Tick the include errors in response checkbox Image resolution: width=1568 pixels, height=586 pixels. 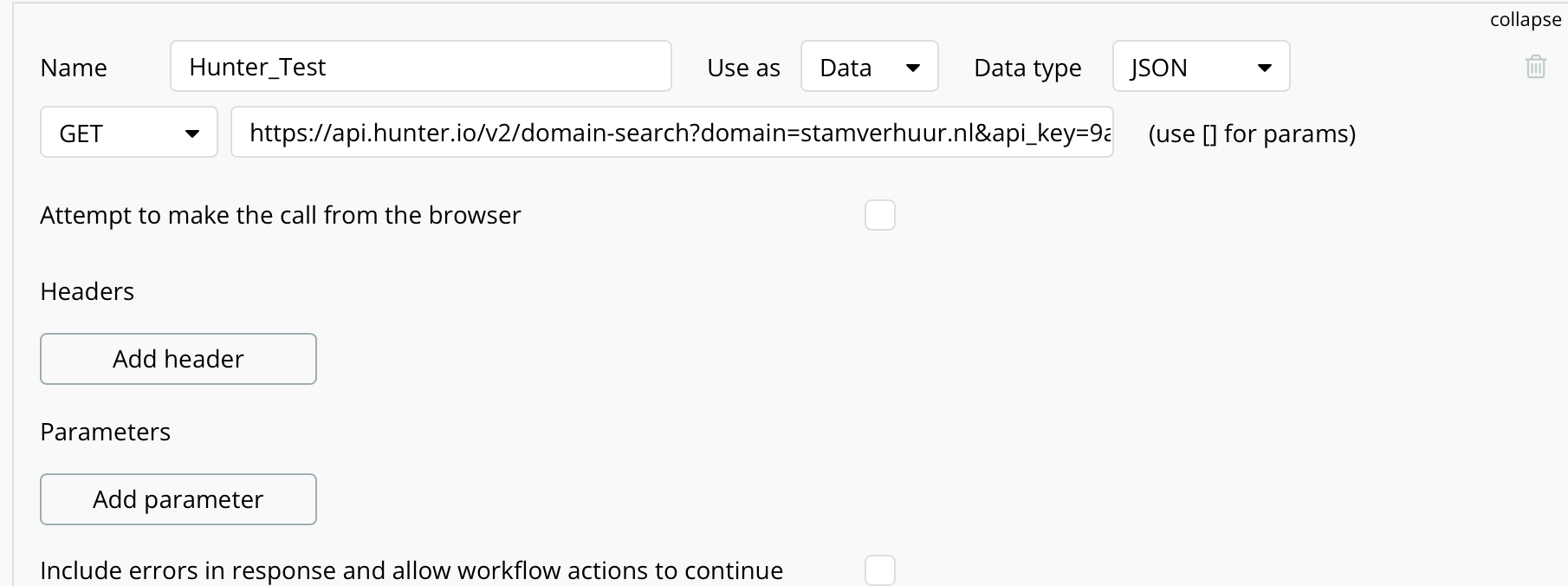click(879, 570)
